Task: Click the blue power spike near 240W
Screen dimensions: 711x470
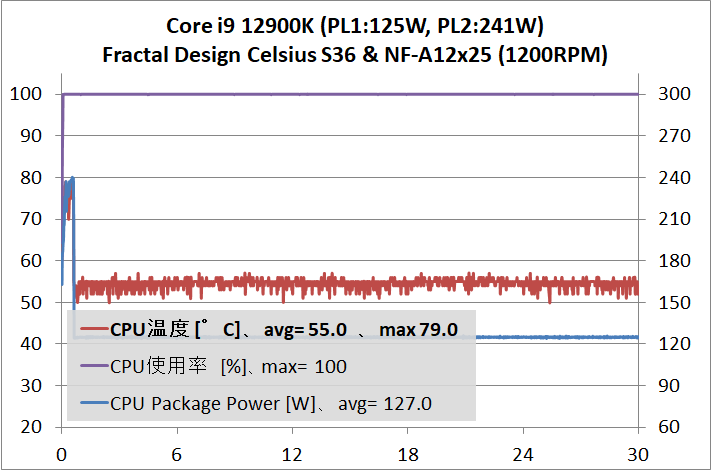Action: coord(72,181)
